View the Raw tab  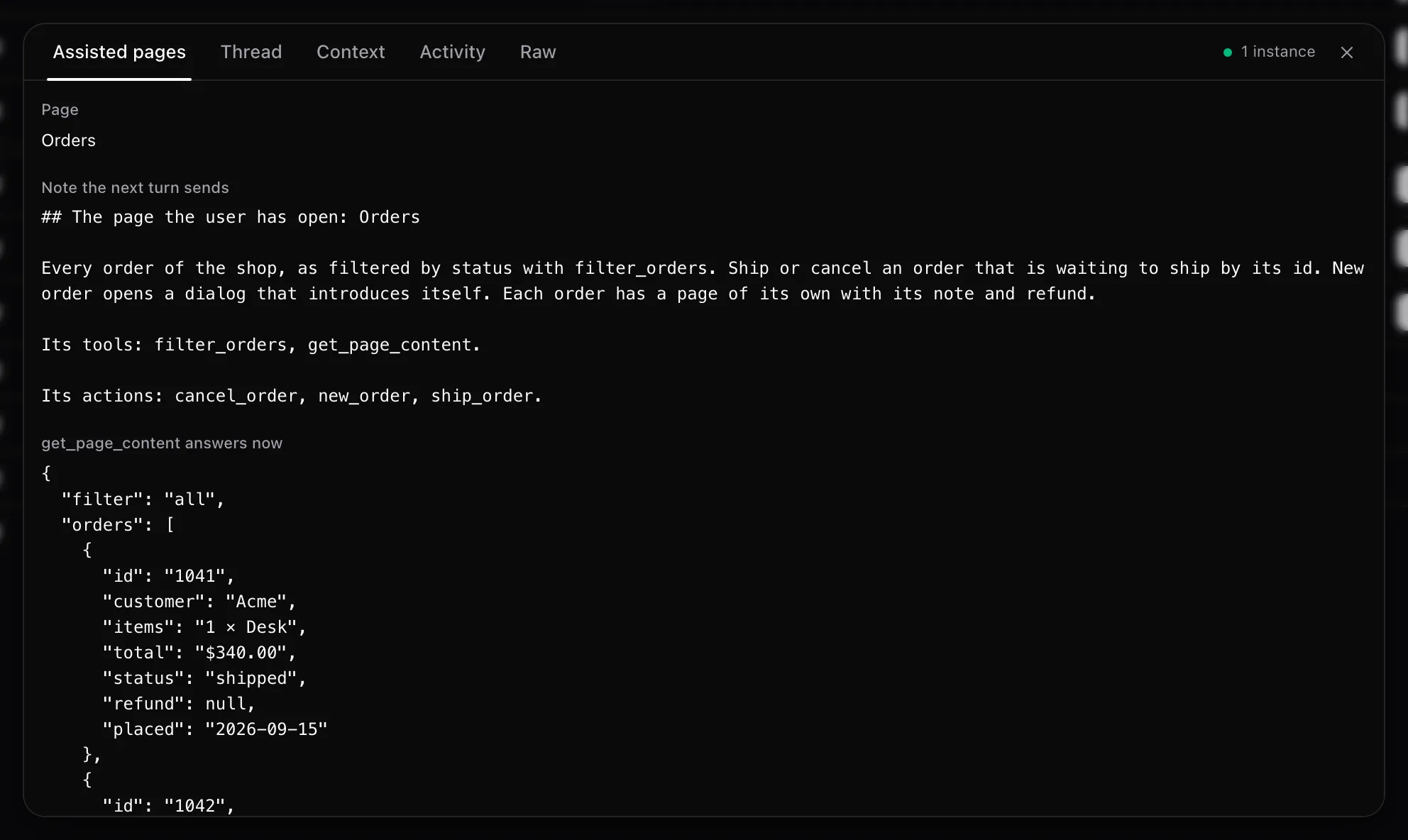(x=538, y=52)
